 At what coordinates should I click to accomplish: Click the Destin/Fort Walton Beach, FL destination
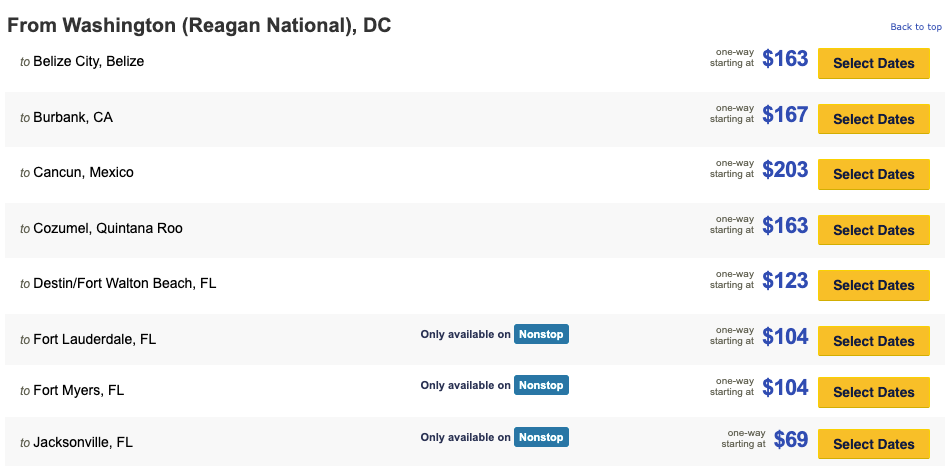[x=124, y=283]
